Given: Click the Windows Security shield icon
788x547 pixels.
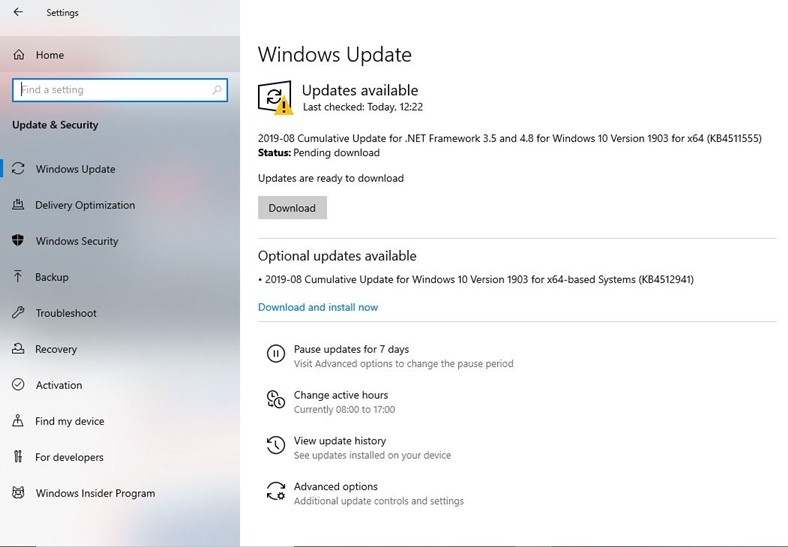Looking at the screenshot, I should coord(18,240).
